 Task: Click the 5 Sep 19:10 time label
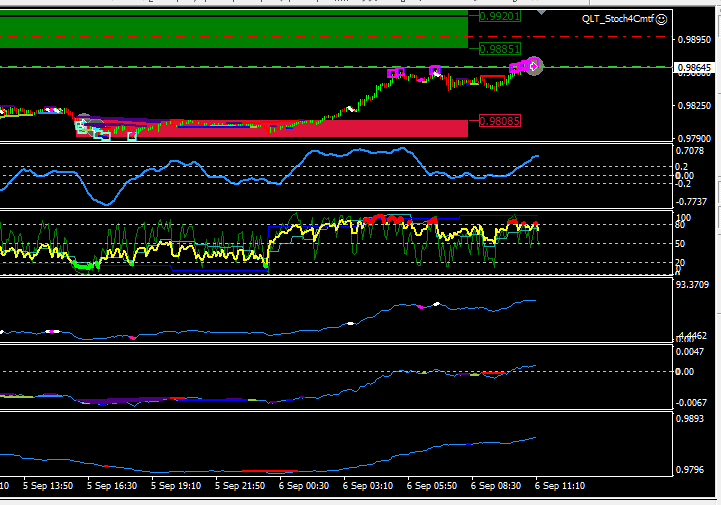[176, 486]
